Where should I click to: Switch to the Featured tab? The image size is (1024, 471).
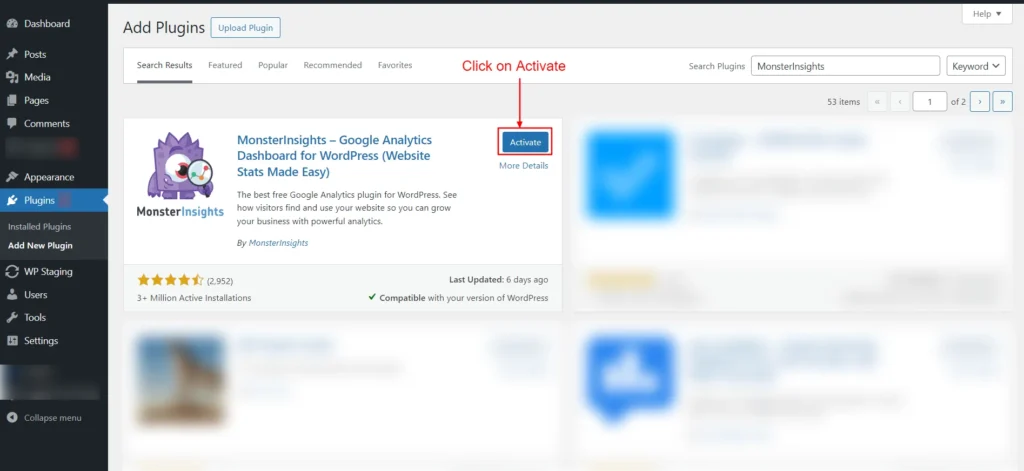coord(225,65)
